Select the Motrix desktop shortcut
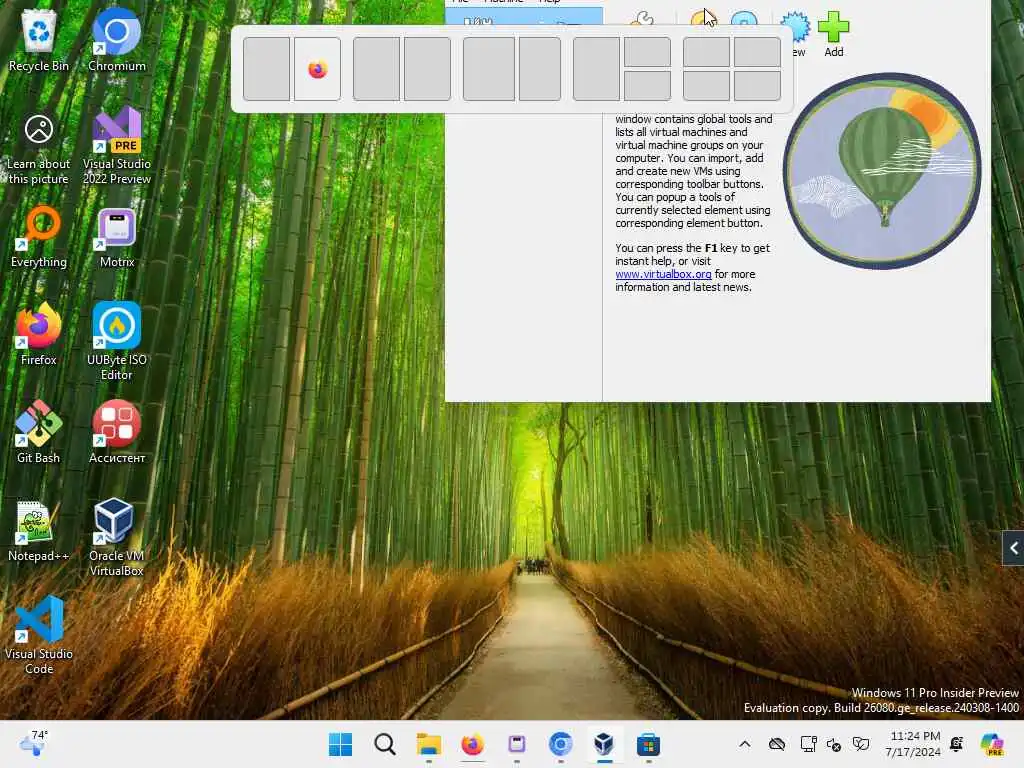This screenshot has height=768, width=1024. point(117,238)
